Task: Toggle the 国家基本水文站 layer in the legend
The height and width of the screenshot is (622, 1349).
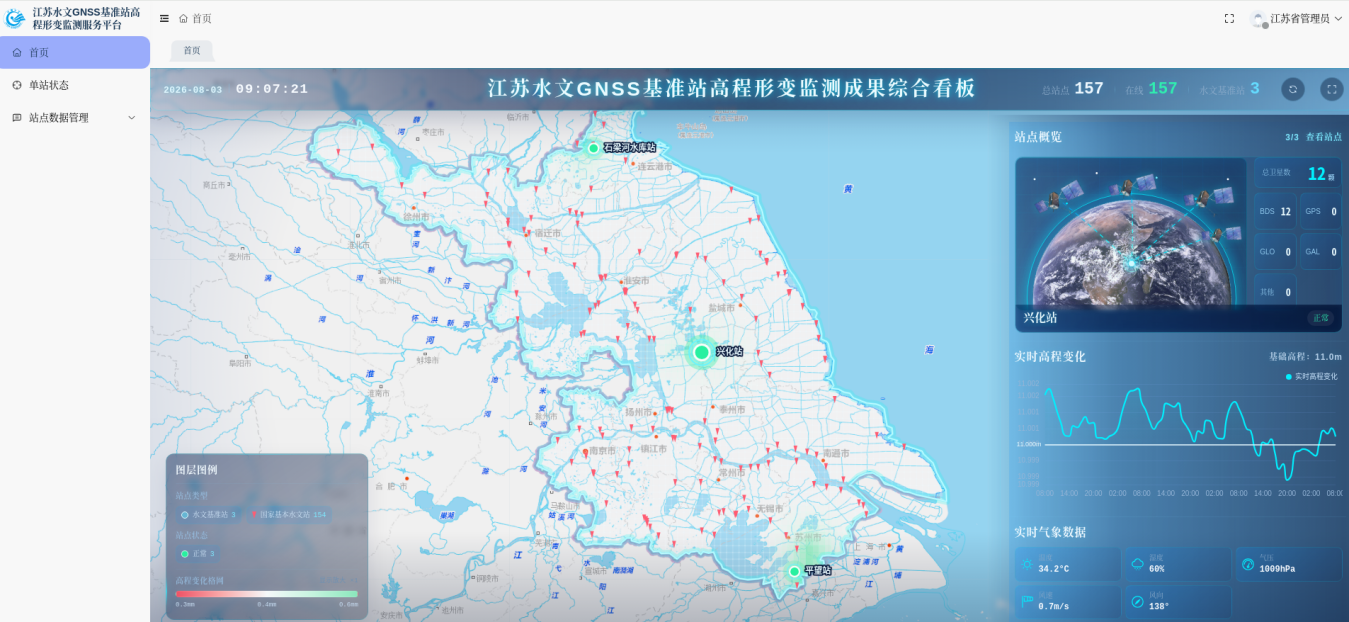Action: (x=290, y=514)
